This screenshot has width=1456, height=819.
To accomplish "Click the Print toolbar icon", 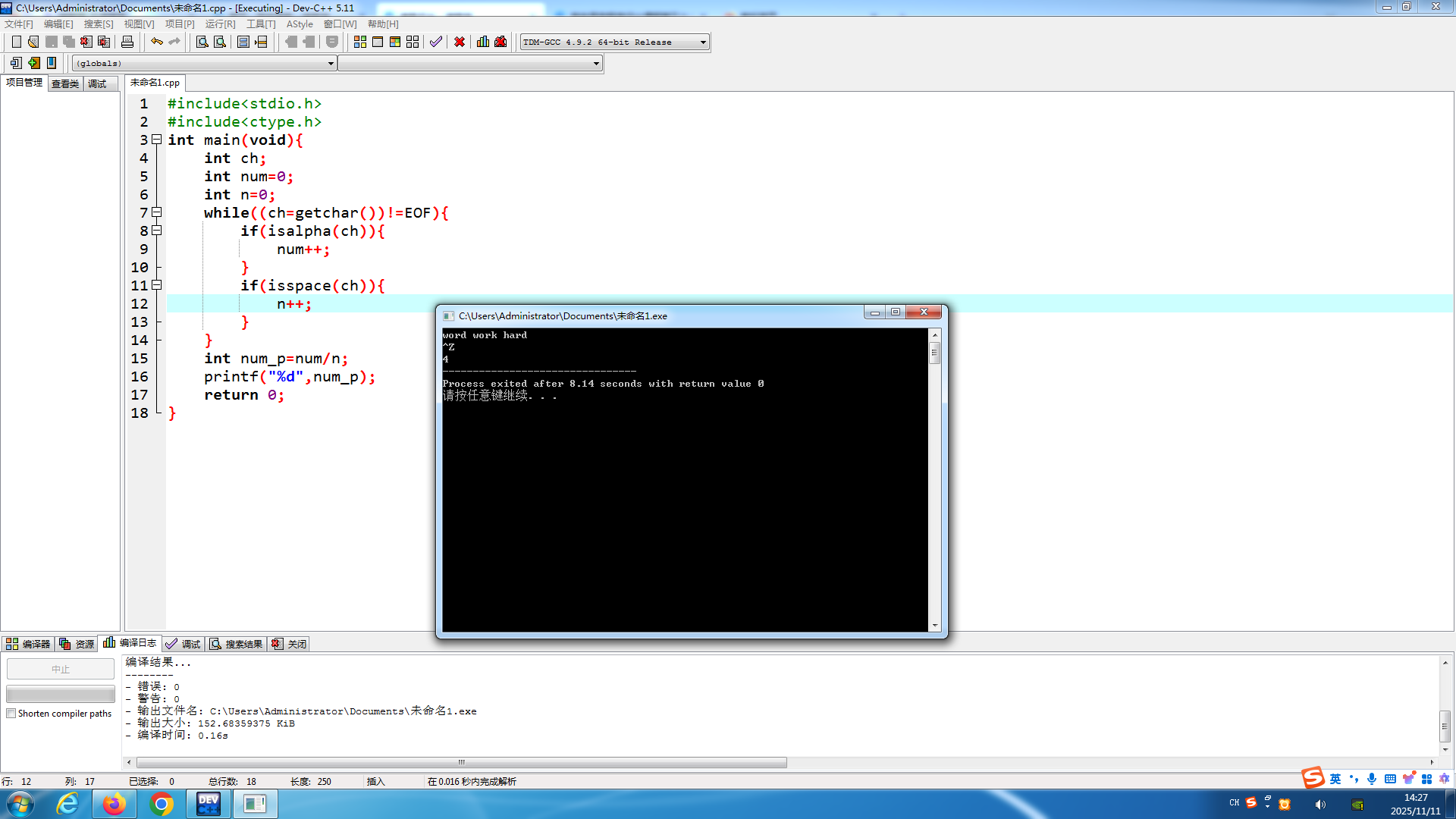I will [x=127, y=42].
